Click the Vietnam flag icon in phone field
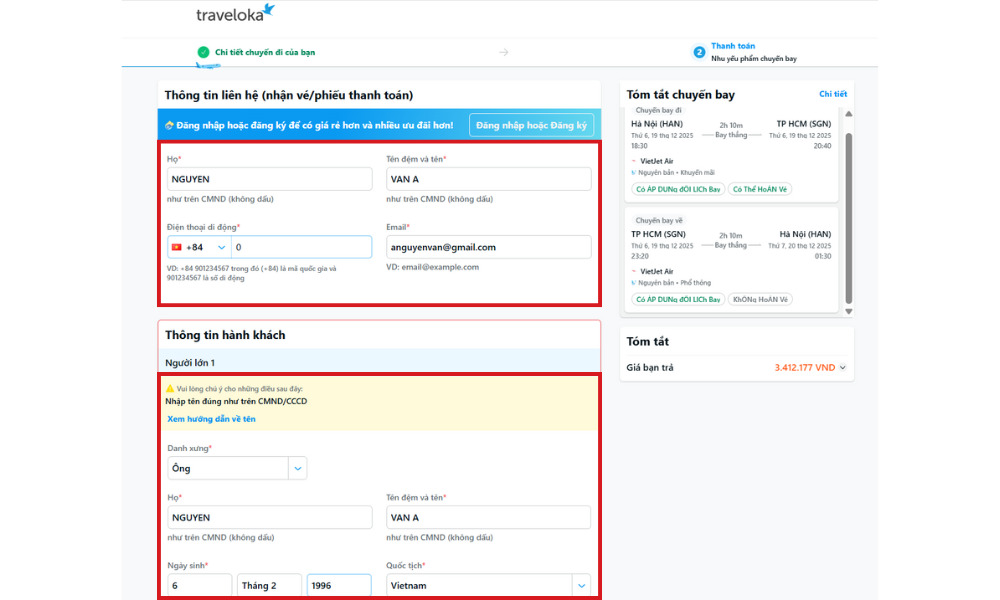The width and height of the screenshot is (1000, 600). (177, 247)
